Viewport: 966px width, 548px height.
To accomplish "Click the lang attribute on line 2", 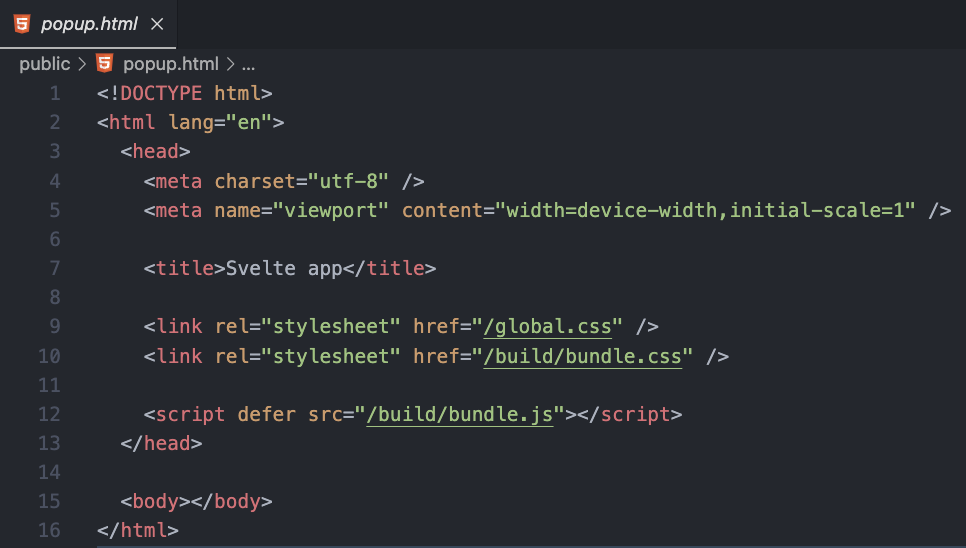I will pos(191,123).
